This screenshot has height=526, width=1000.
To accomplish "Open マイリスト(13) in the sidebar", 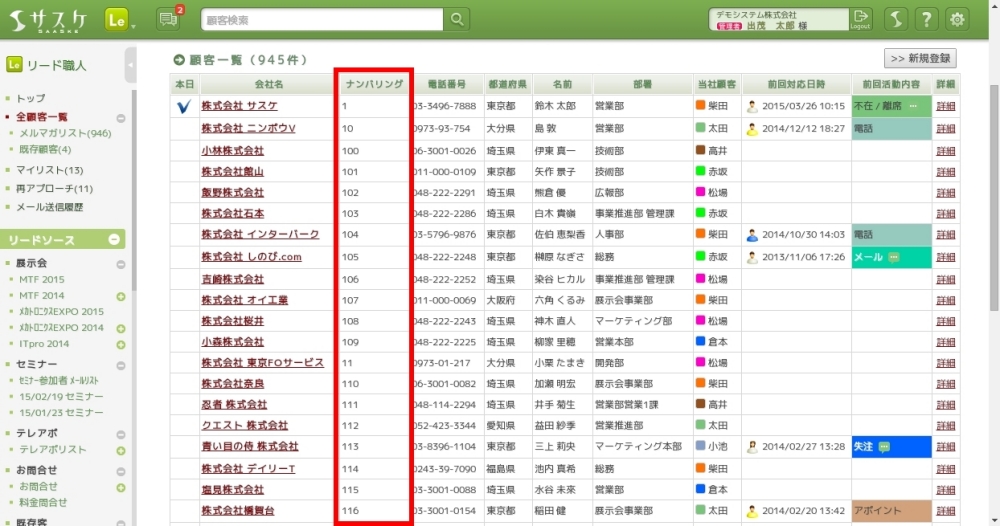I will tap(50, 170).
